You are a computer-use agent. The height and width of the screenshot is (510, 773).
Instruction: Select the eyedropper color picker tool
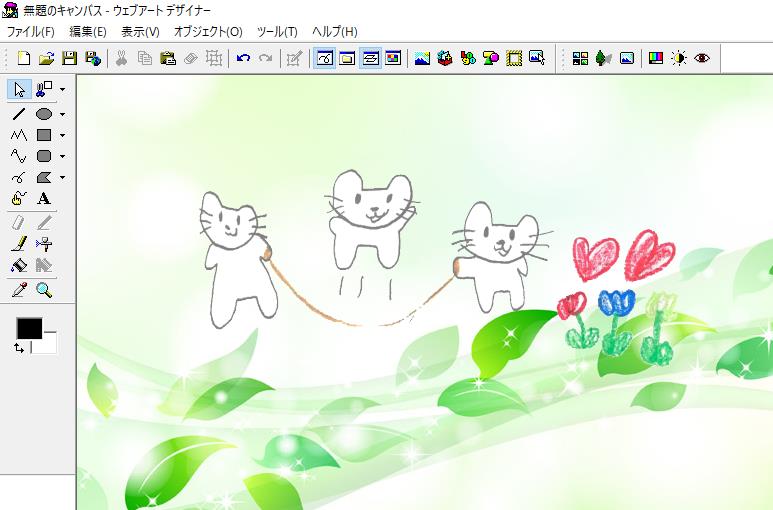(x=19, y=290)
